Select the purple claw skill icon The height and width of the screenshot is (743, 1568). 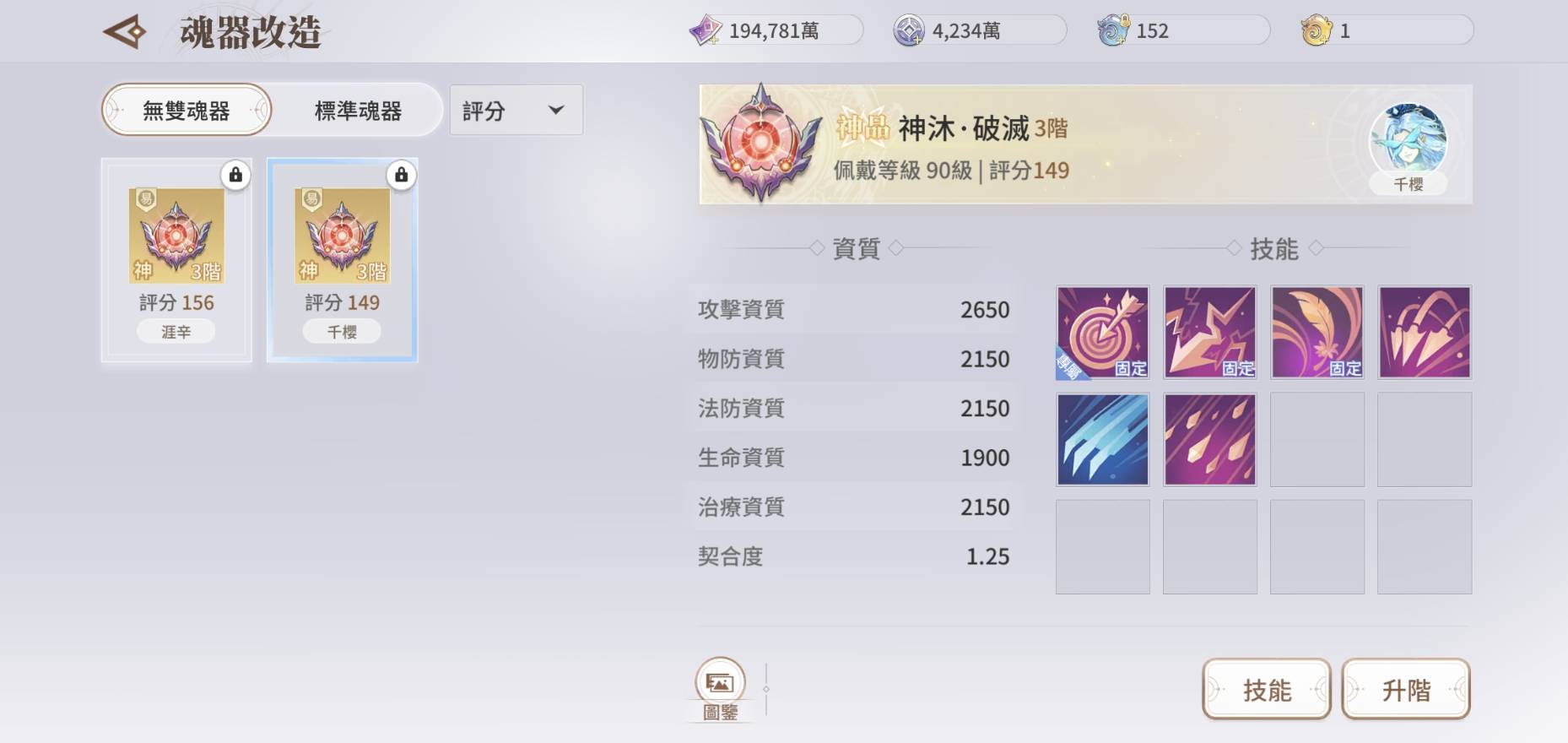tap(1425, 332)
